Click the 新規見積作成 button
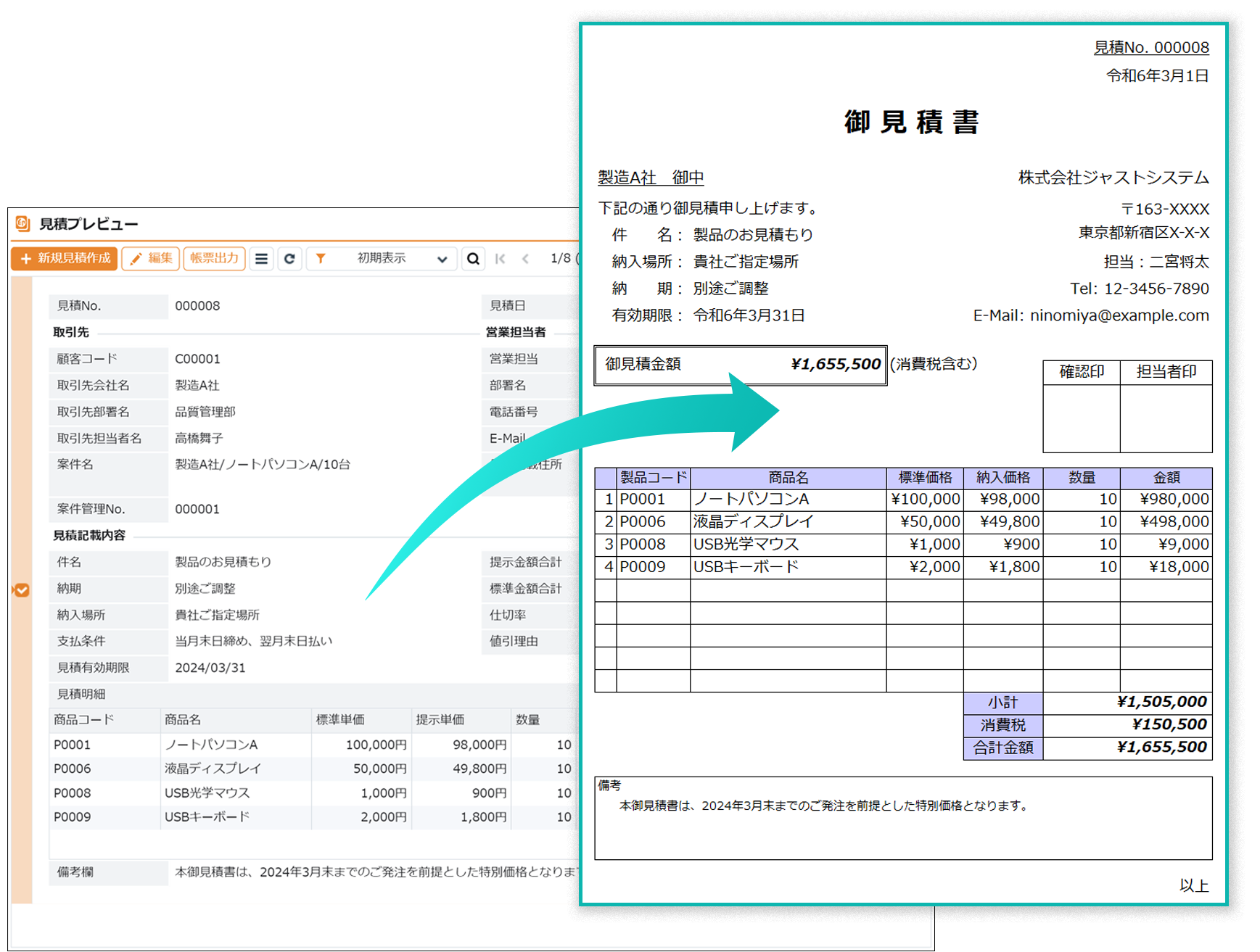Viewport: 1260px width, 952px height. (x=64, y=258)
